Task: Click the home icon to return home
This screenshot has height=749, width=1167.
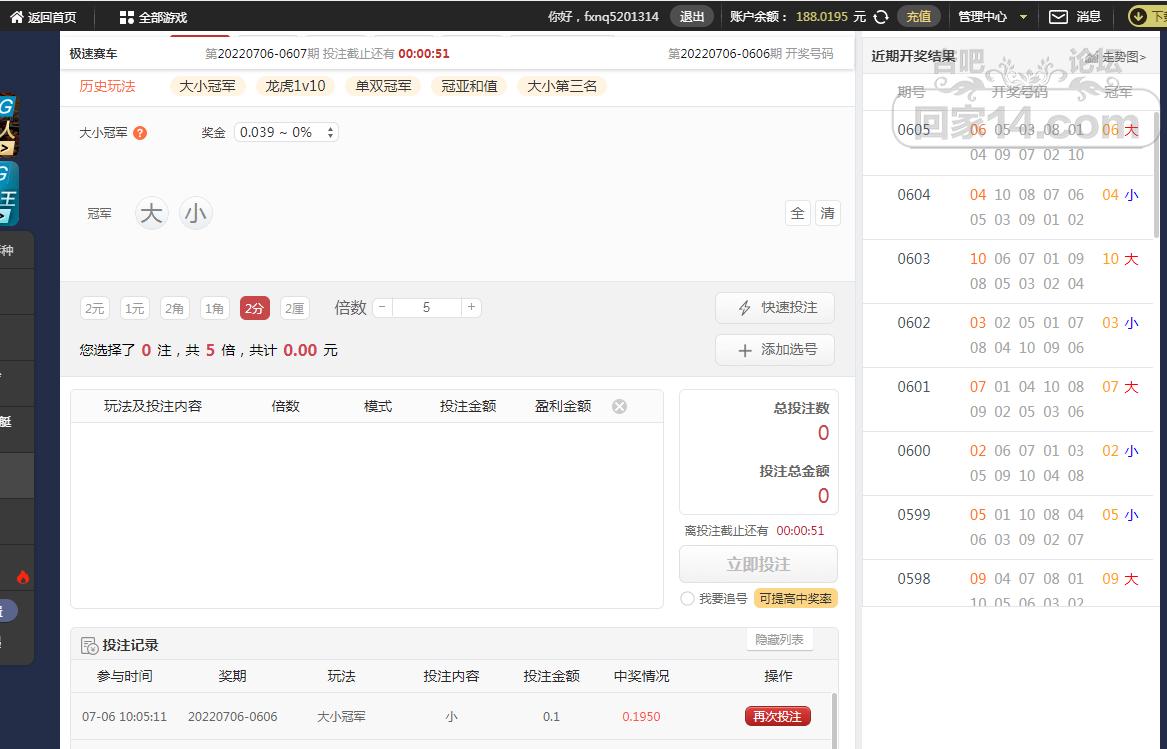Action: [x=16, y=16]
